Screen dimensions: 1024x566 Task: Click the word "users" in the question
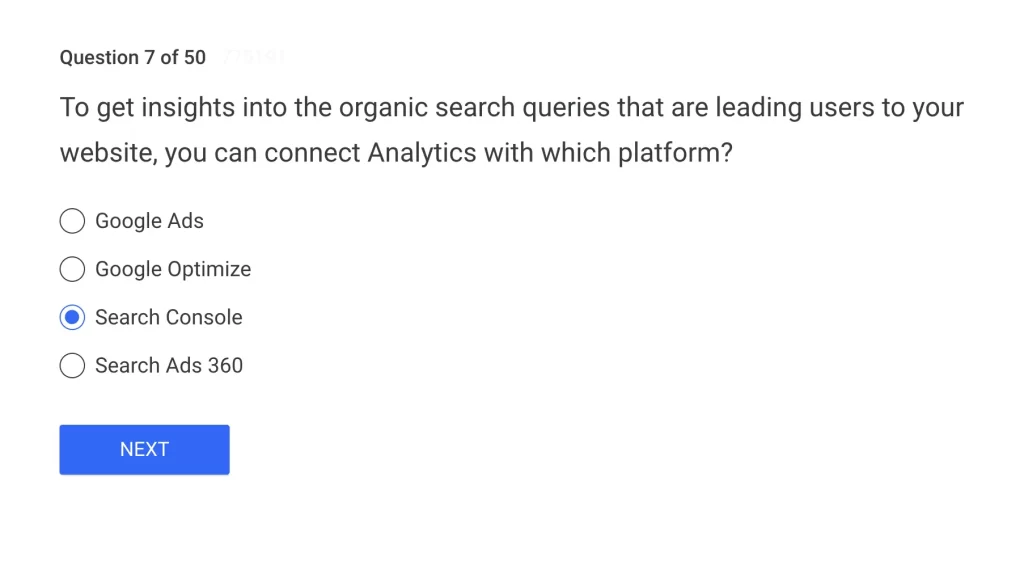coord(838,107)
